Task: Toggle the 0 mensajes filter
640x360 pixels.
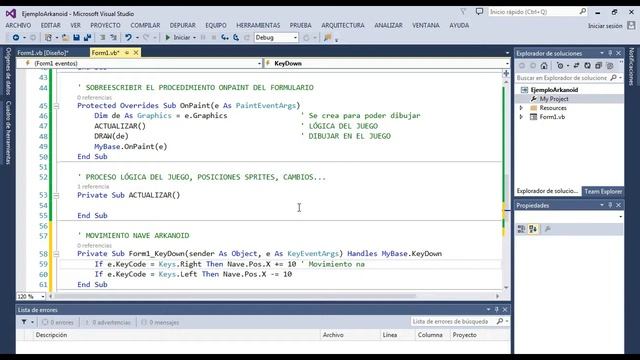Action: 160,322
